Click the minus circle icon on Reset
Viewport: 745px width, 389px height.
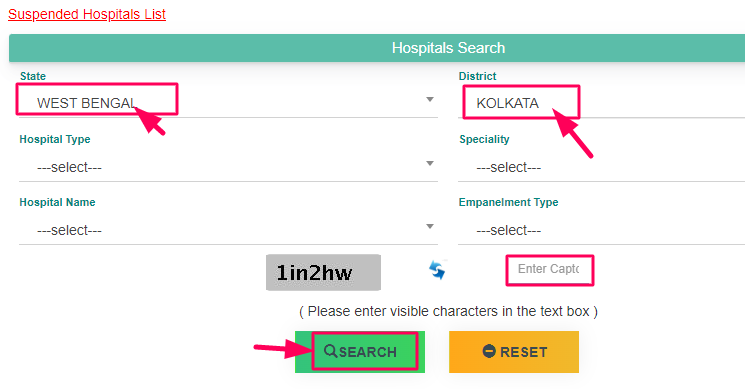coord(489,351)
